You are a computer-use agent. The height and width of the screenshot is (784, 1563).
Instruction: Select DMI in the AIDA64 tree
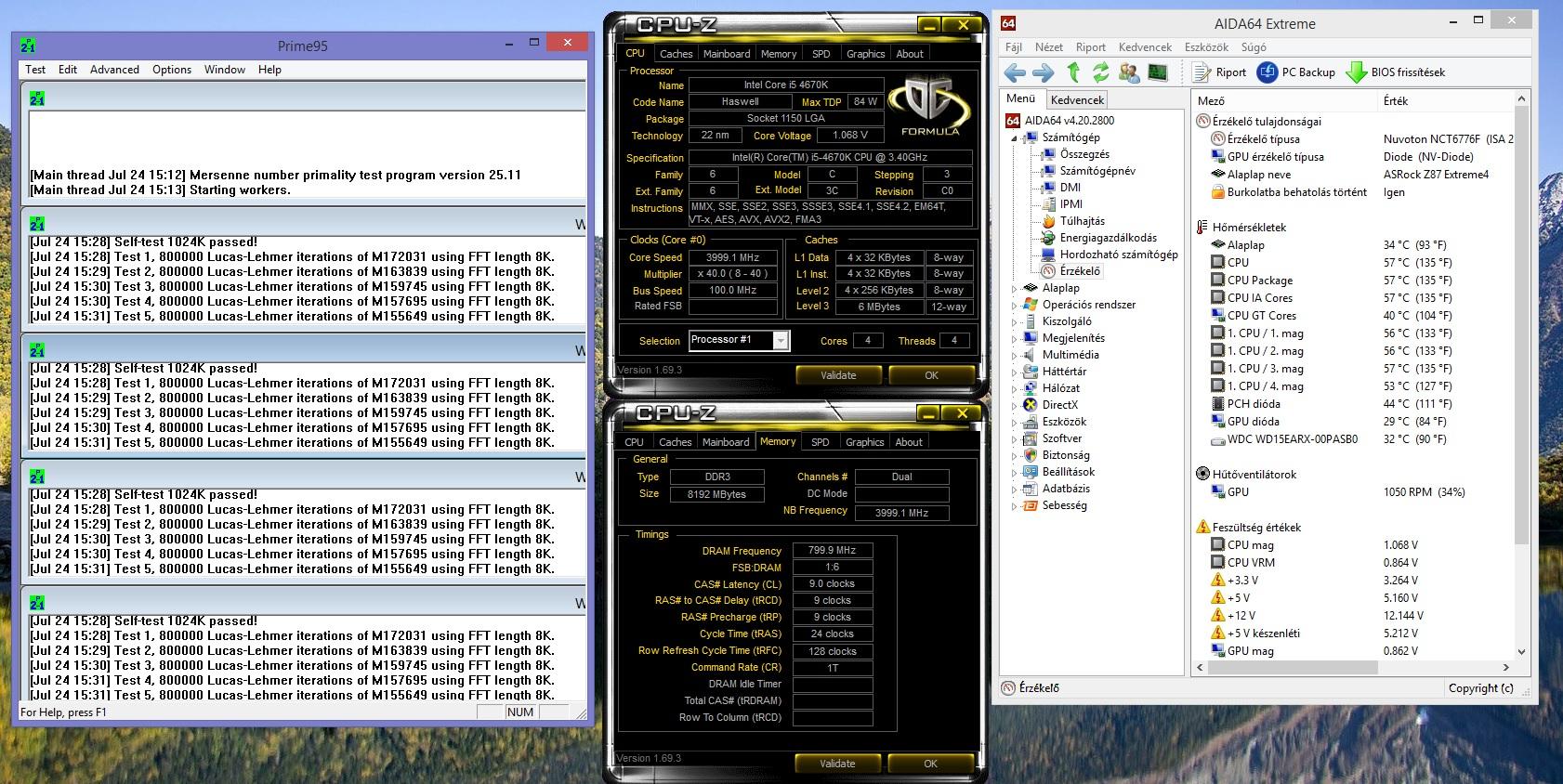(1061, 188)
